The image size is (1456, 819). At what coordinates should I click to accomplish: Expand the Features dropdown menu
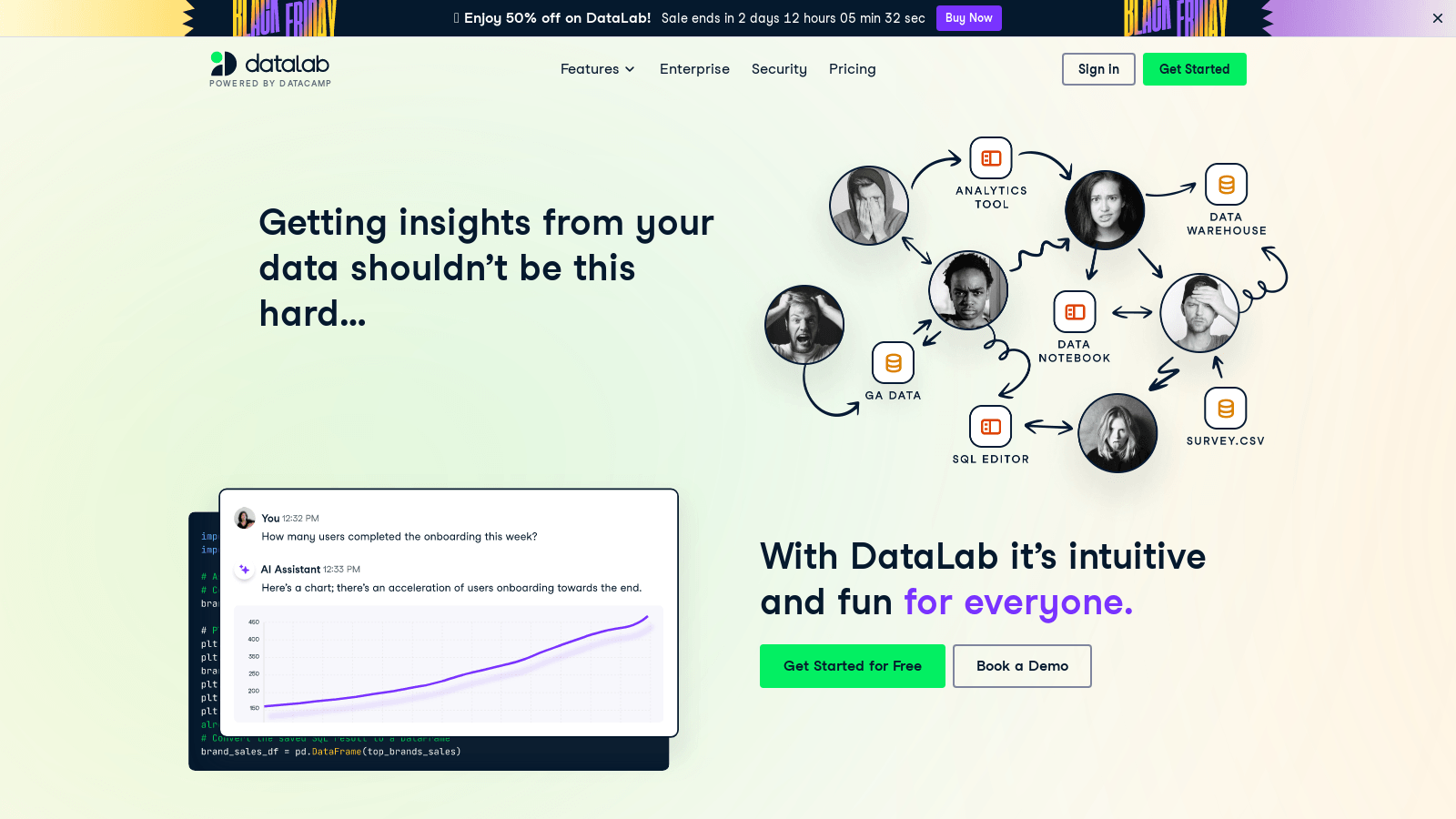tap(597, 69)
